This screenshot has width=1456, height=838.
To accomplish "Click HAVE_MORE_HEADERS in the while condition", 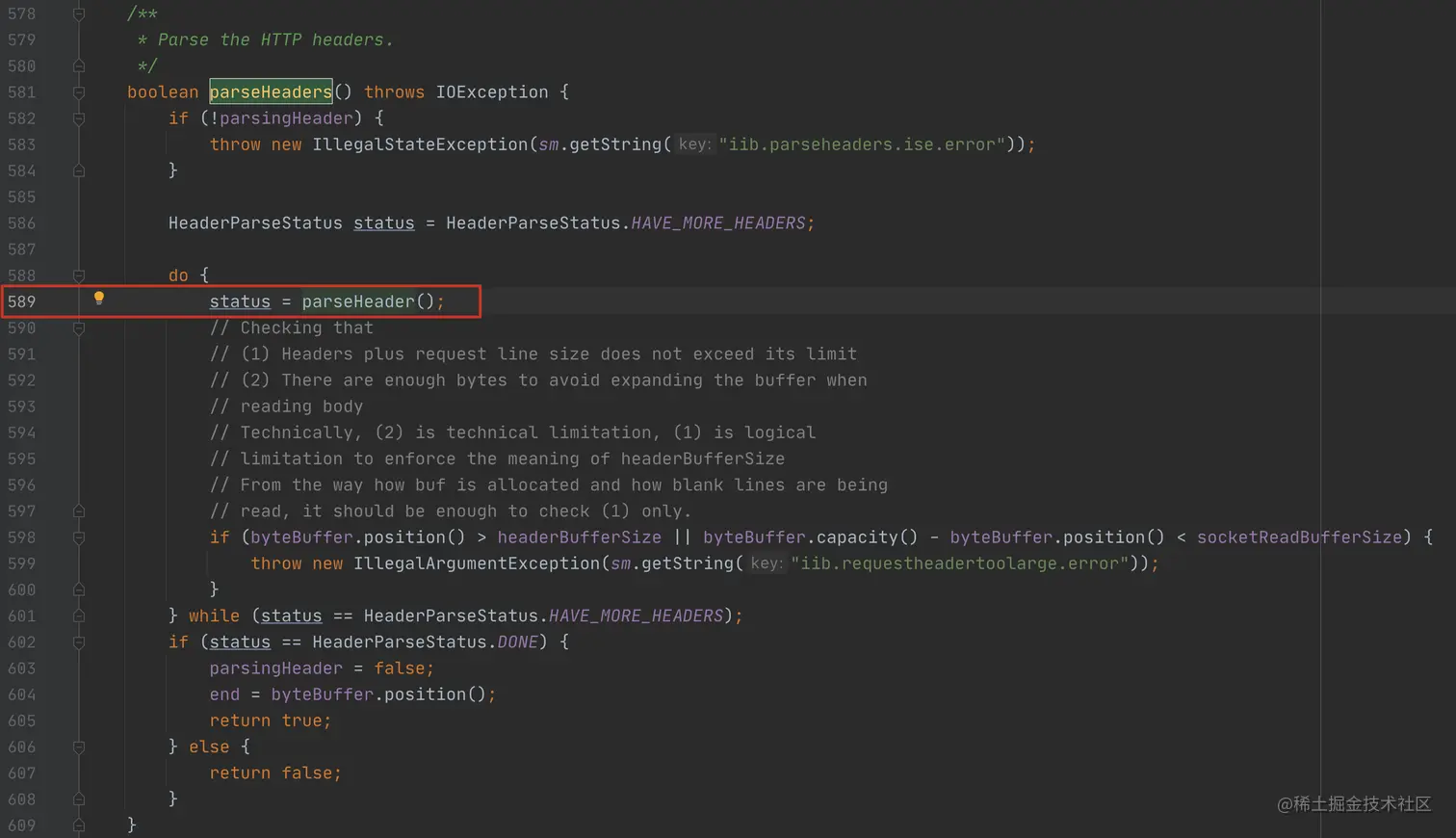I will pos(636,616).
